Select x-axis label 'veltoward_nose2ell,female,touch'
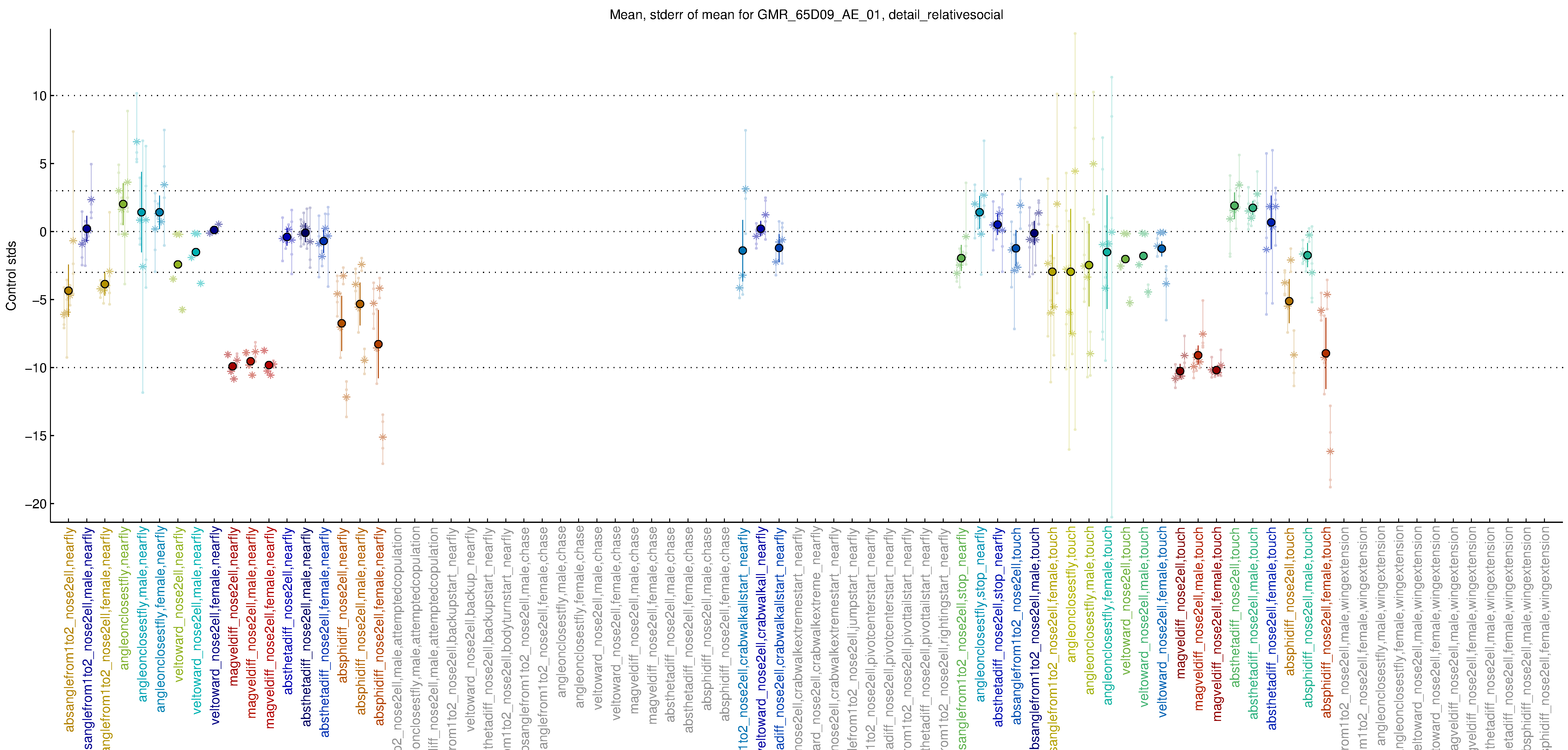1568x750 pixels. pyautogui.click(x=1163, y=622)
